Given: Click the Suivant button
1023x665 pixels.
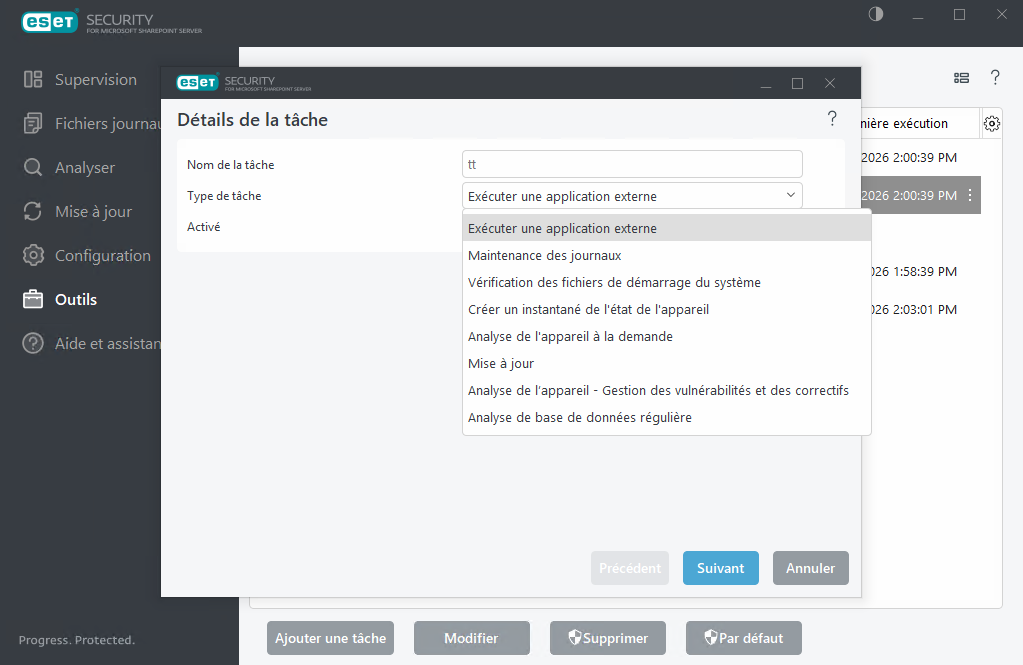Looking at the screenshot, I should click(720, 568).
